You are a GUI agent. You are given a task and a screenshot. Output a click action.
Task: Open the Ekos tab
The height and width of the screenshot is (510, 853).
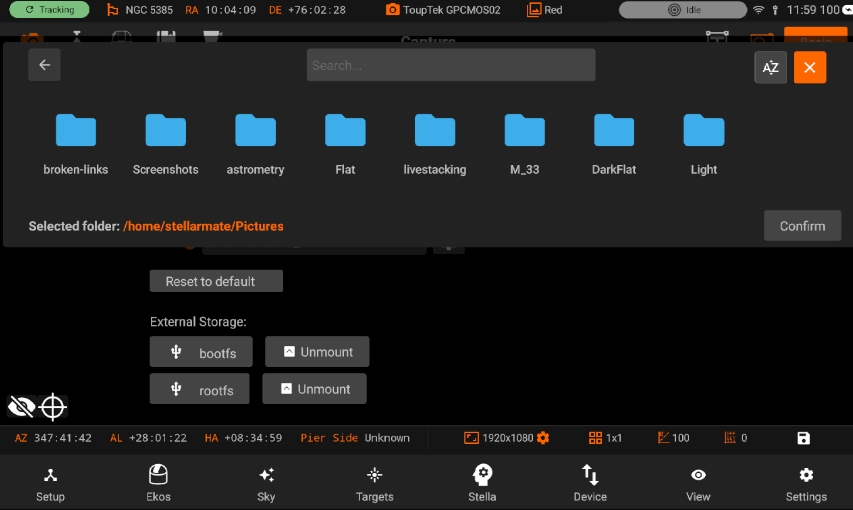(x=158, y=483)
